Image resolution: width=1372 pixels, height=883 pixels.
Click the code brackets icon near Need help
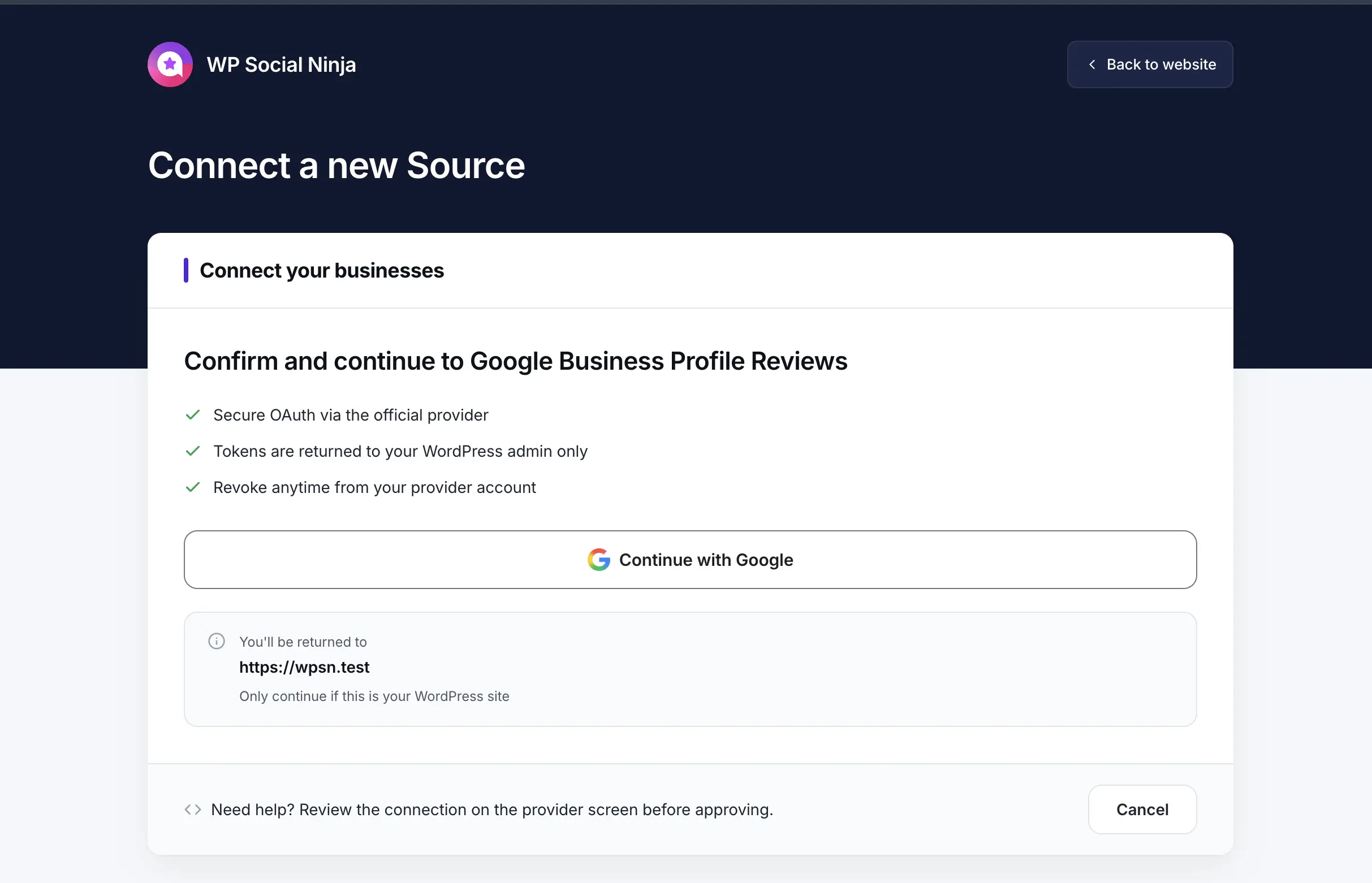[193, 810]
